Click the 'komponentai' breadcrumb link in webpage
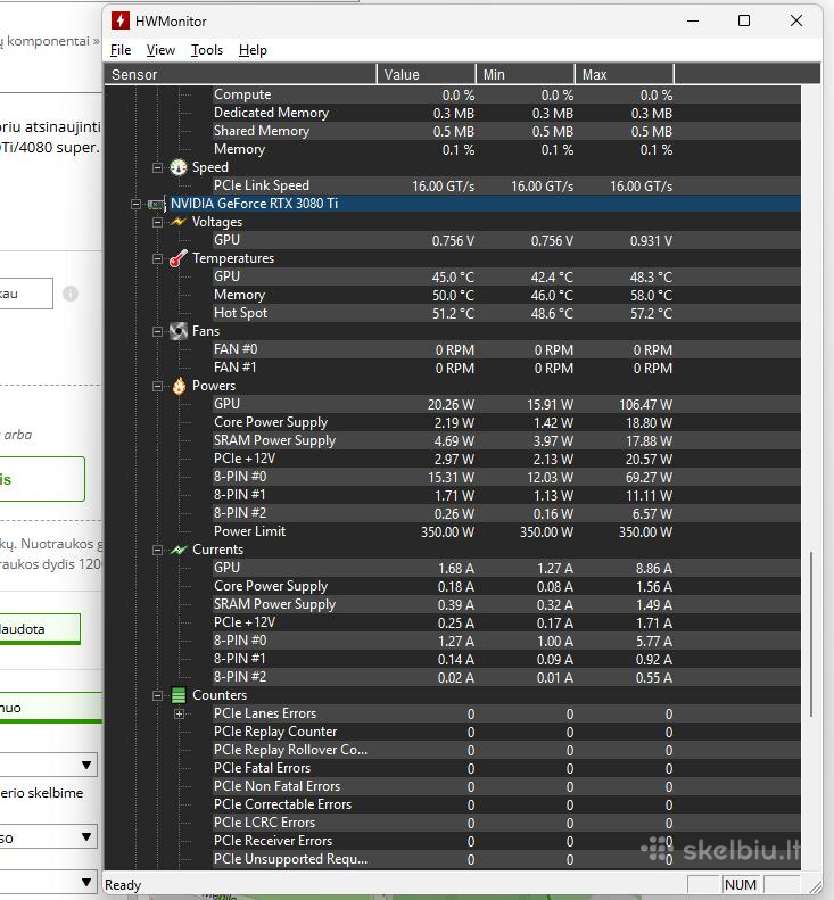The height and width of the screenshot is (900, 834). click(49, 41)
